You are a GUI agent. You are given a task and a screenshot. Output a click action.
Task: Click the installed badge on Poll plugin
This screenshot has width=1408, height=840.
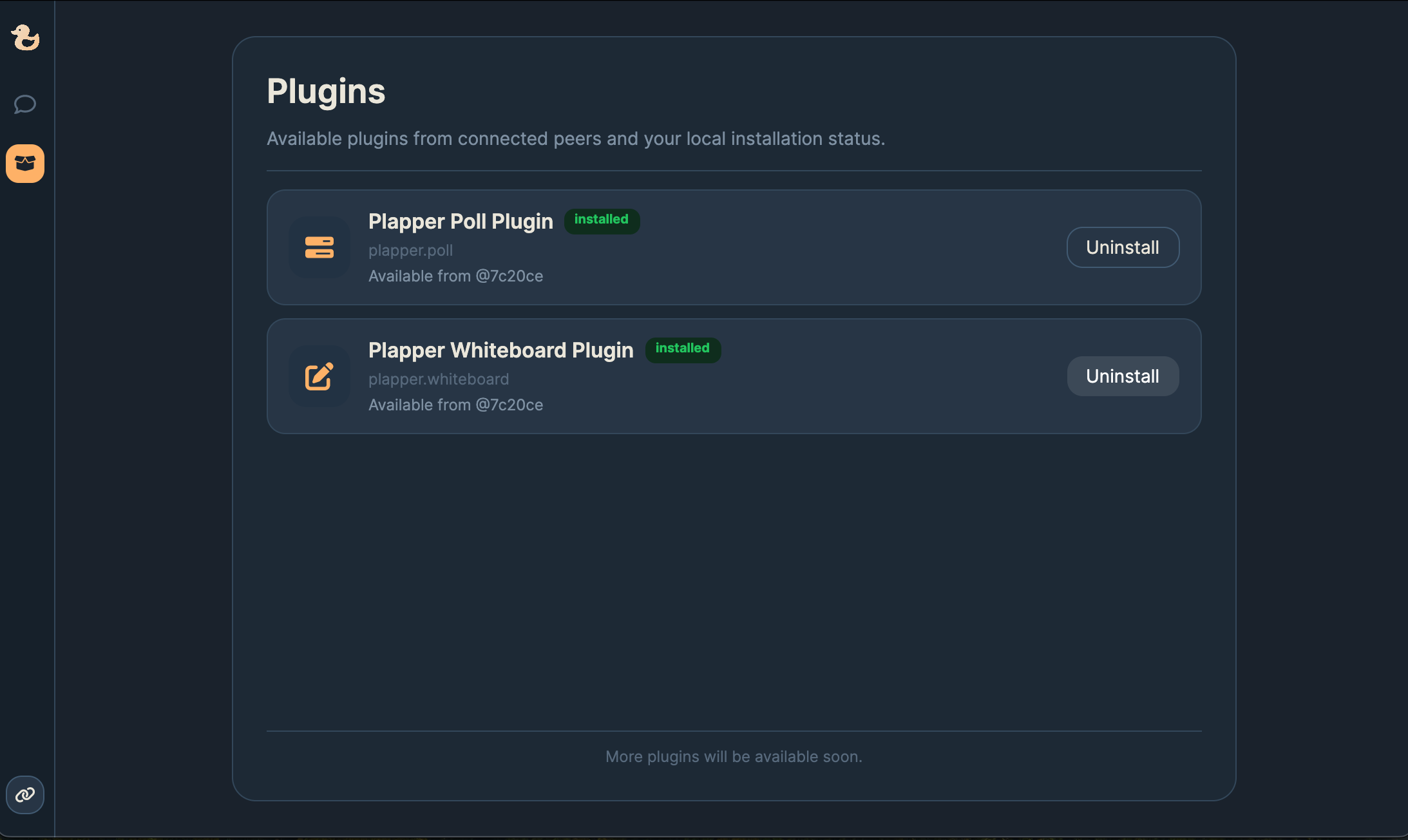pyautogui.click(x=602, y=220)
